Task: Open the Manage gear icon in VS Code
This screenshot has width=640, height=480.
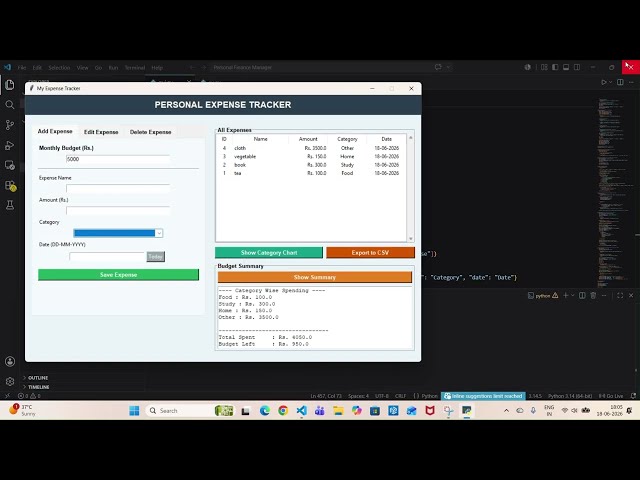Action: click(10, 381)
